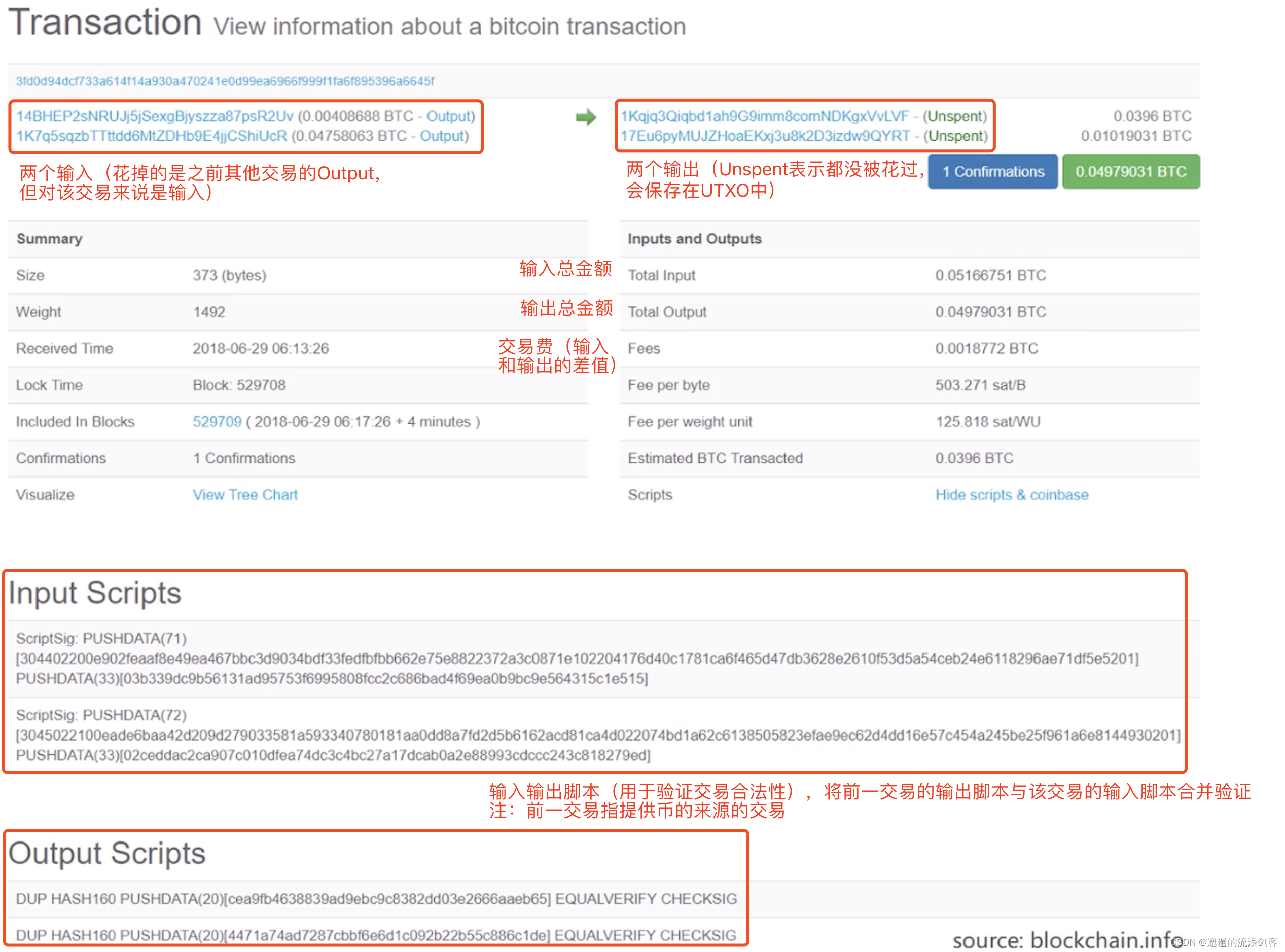Toggle Hide scripts & coinbase

(1012, 495)
